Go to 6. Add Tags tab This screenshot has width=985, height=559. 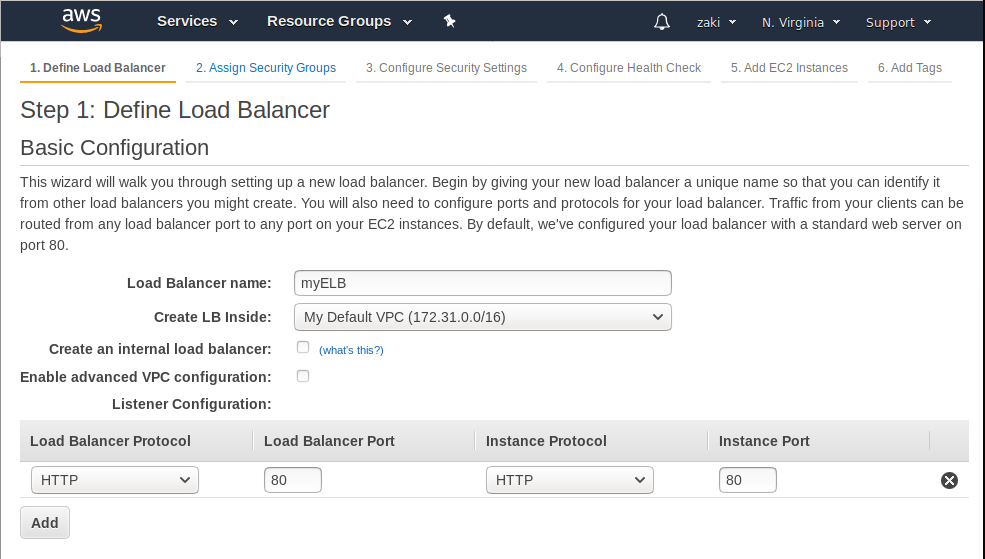pos(910,68)
